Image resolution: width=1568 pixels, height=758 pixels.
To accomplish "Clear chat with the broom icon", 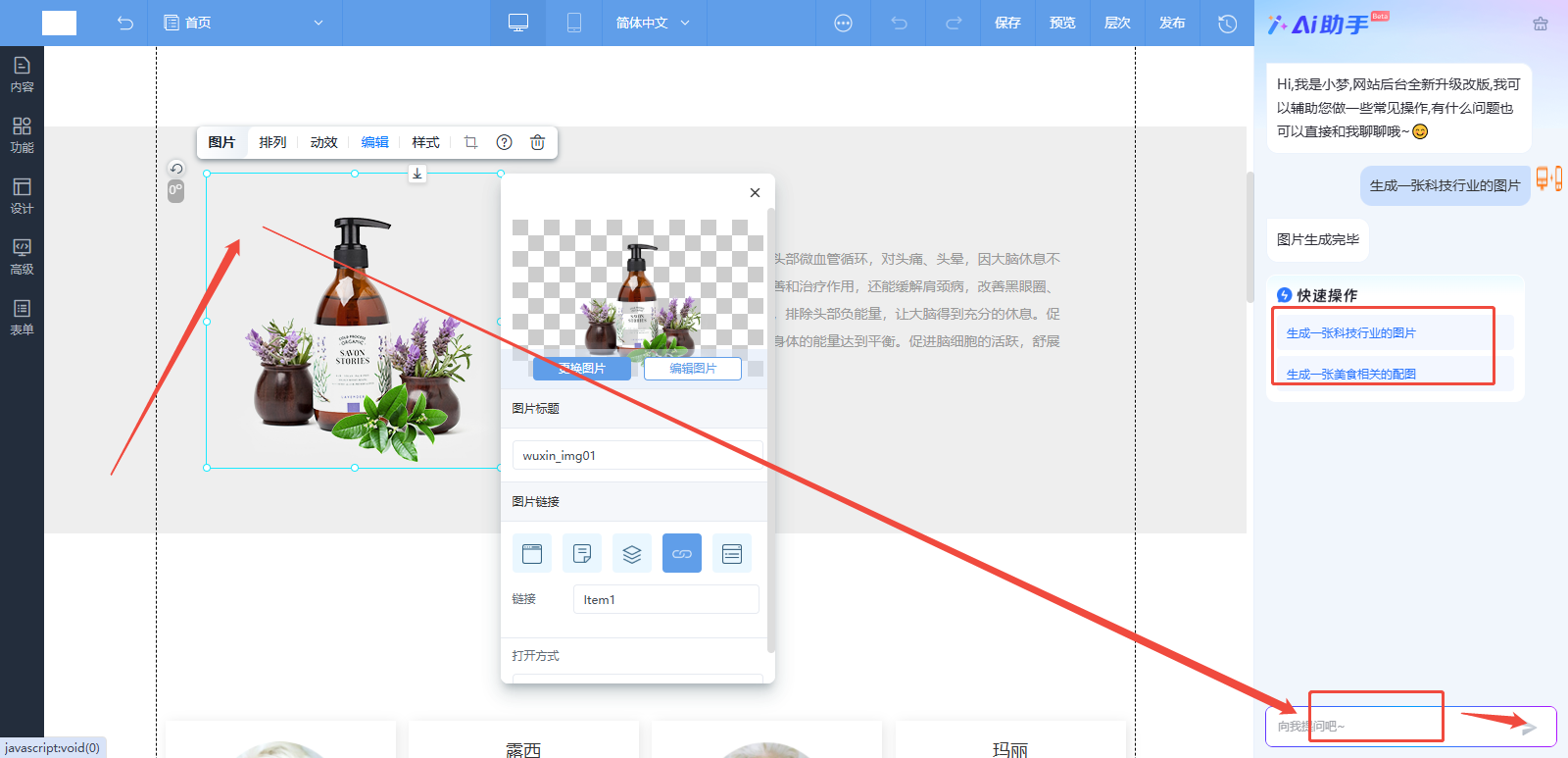I will tap(1541, 24).
